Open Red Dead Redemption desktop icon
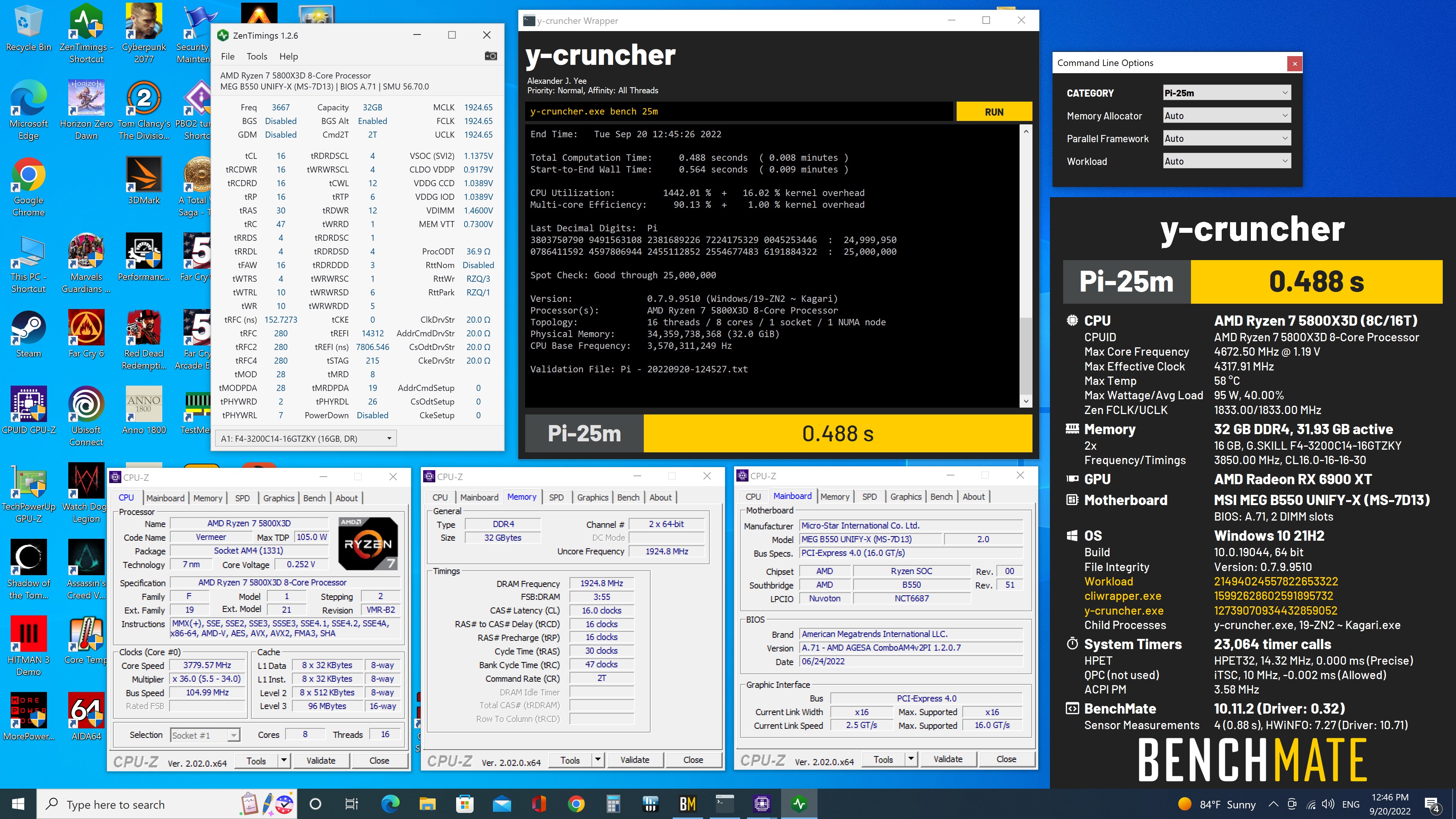Screen dimensions: 1456x819 pyautogui.click(x=144, y=340)
